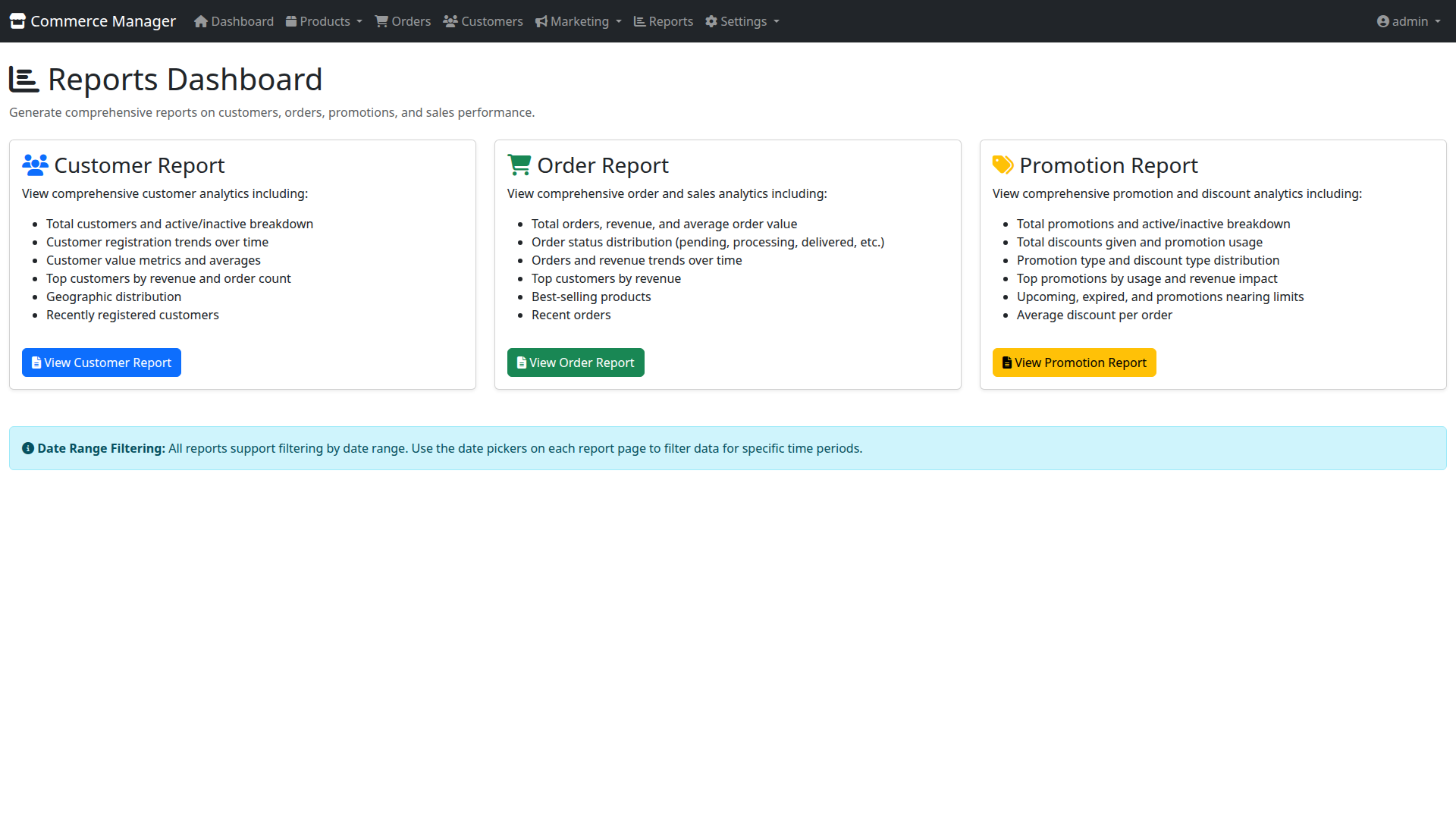Screen dimensions: 1456x819
Task: Click the Commerce Manager logo icon
Action: tap(17, 20)
